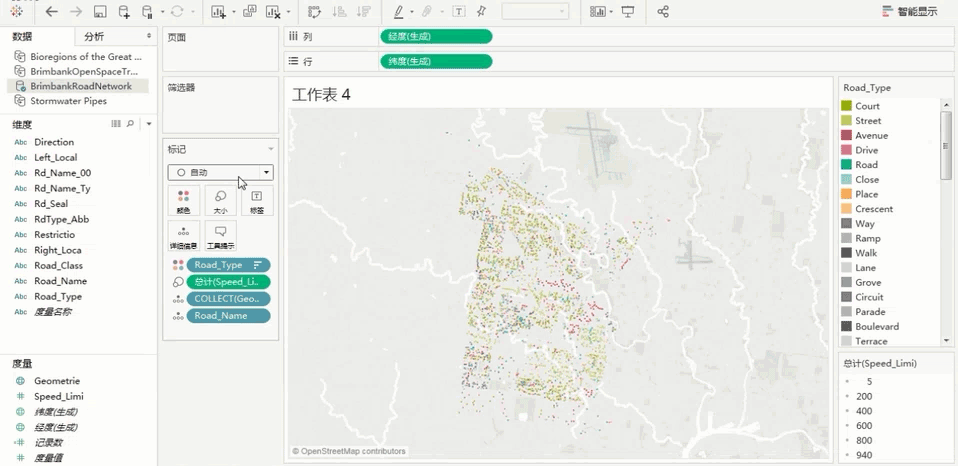The height and width of the screenshot is (466, 958).
Task: Click the Court color swatch in the legend
Action: tap(846, 106)
